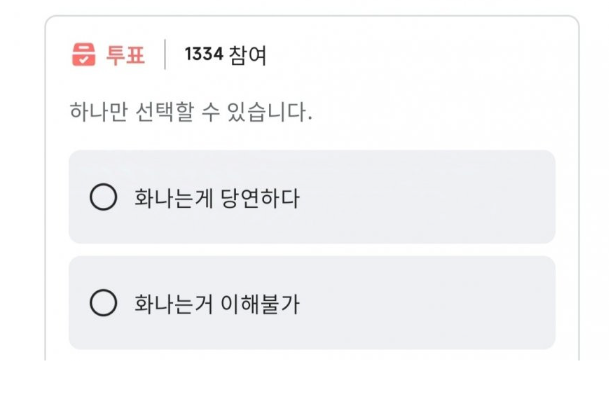This screenshot has height=397, width=613.
Task: Click the number 1334 in the poll header
Action: point(204,54)
